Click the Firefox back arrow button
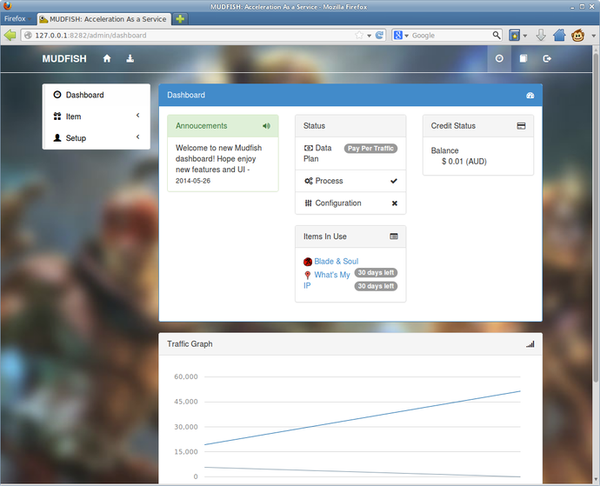The width and height of the screenshot is (600, 486). [10, 35]
